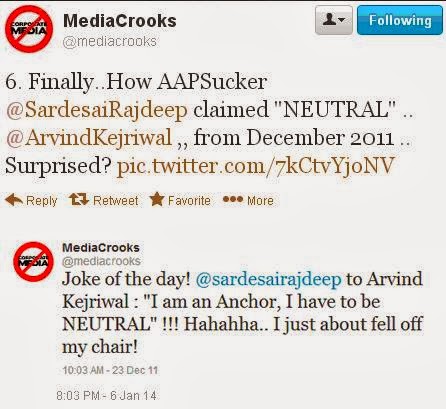446x409 pixels.
Task: Open the 10:03 AM - 23 Dec 11 timestamp
Action: tap(110, 370)
